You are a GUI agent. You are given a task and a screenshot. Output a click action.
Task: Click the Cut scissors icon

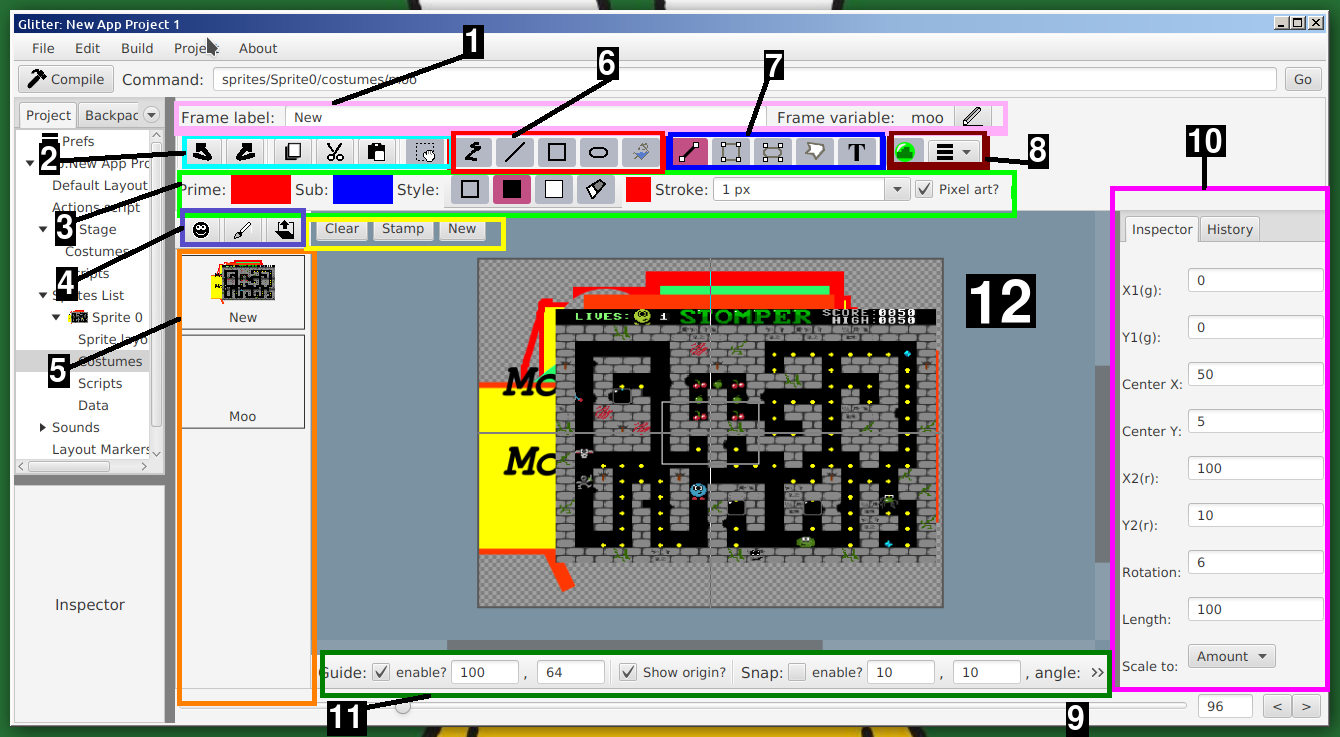[335, 152]
